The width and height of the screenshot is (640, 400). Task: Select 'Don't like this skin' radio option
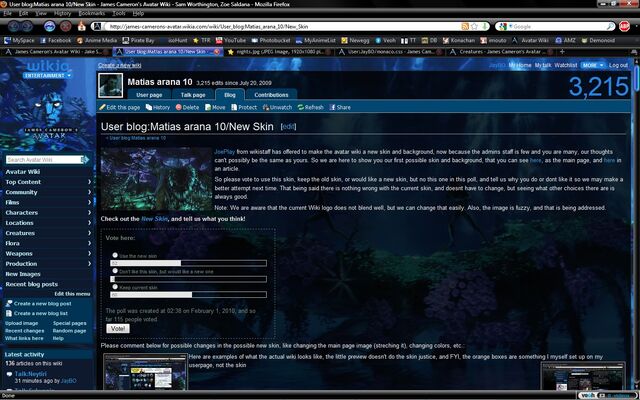(x=115, y=271)
